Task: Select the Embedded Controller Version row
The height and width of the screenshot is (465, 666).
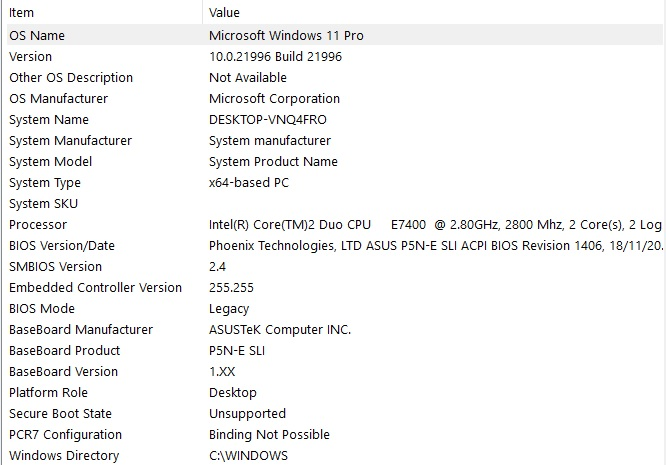Action: point(335,287)
